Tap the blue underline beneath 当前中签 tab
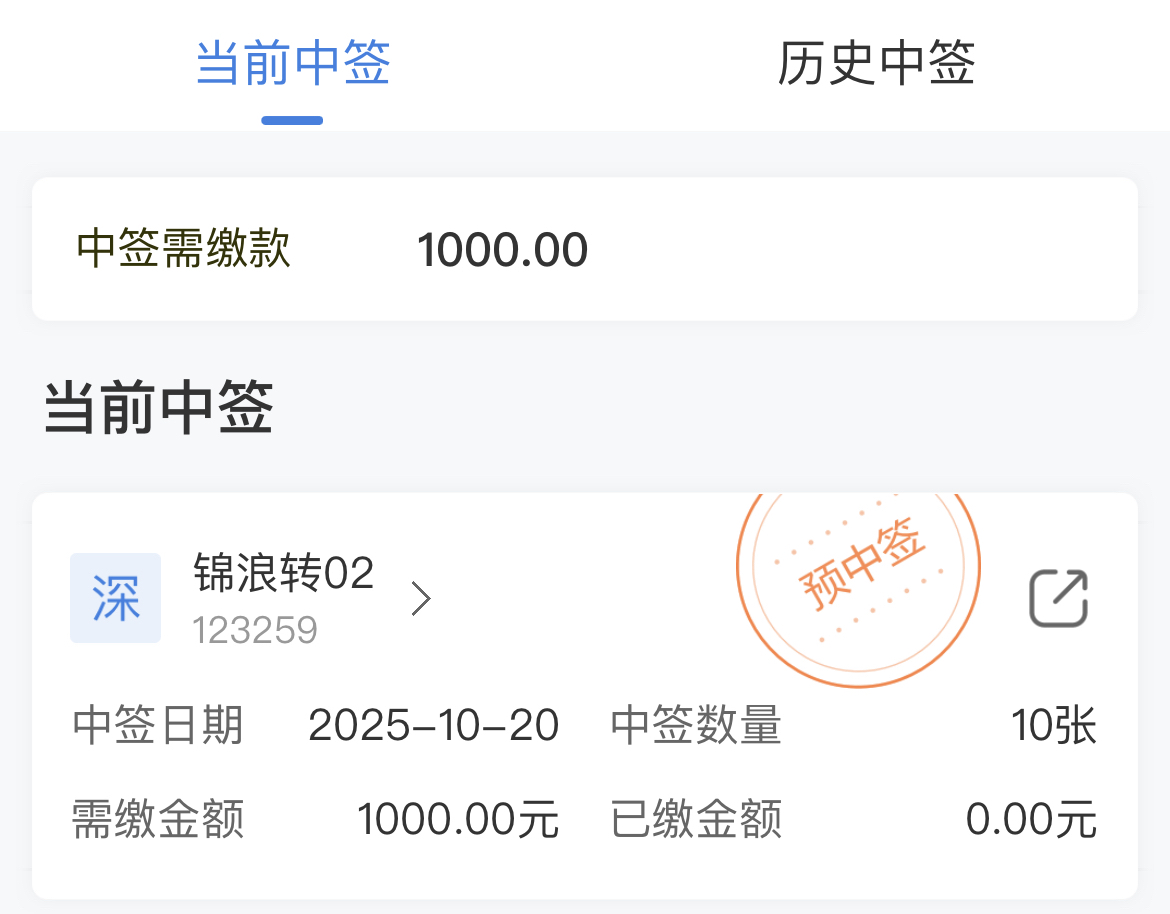The width and height of the screenshot is (1170, 914). point(292,121)
